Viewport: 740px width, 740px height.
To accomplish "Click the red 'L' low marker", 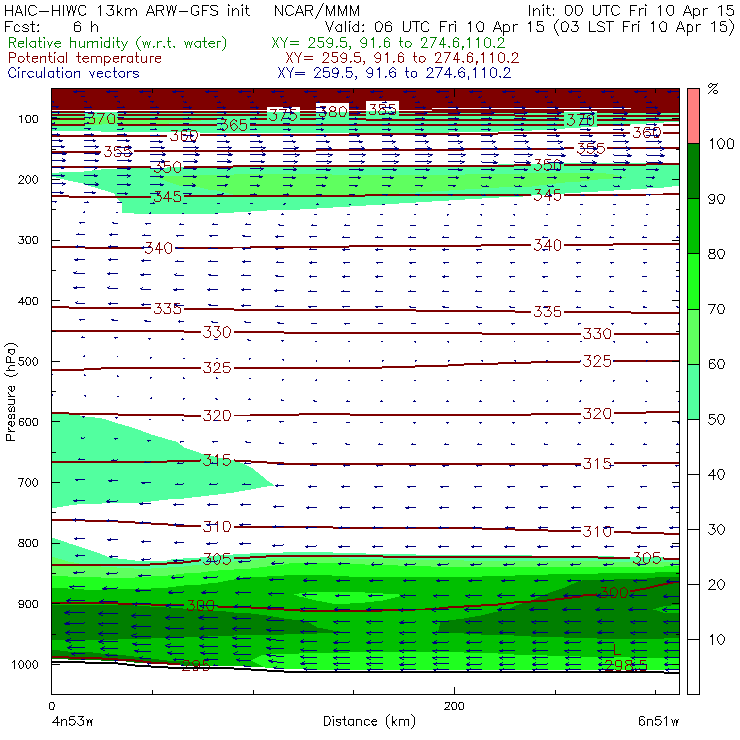I will 617,650.
